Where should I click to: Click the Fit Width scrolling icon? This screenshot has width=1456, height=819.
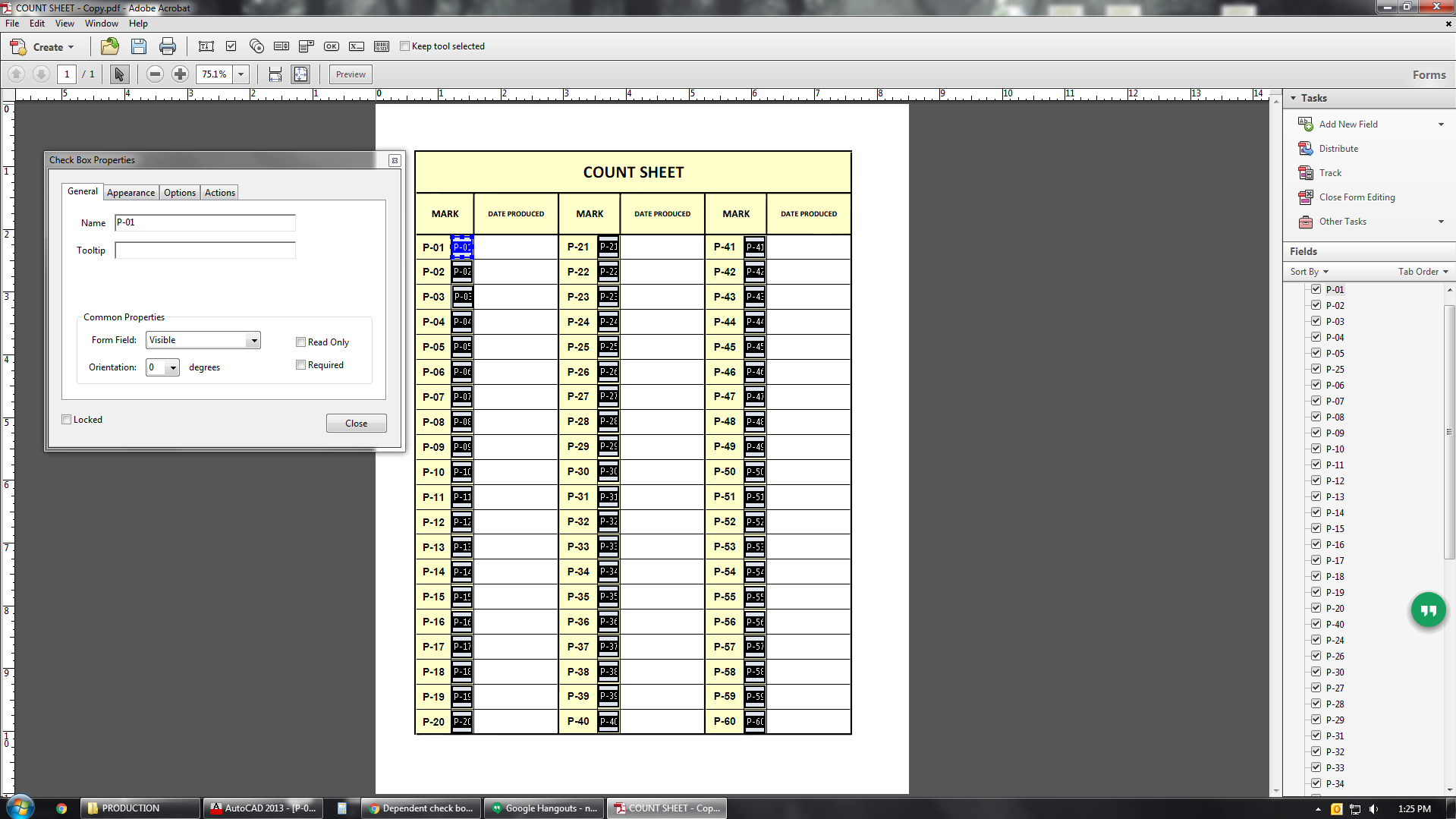click(x=275, y=74)
